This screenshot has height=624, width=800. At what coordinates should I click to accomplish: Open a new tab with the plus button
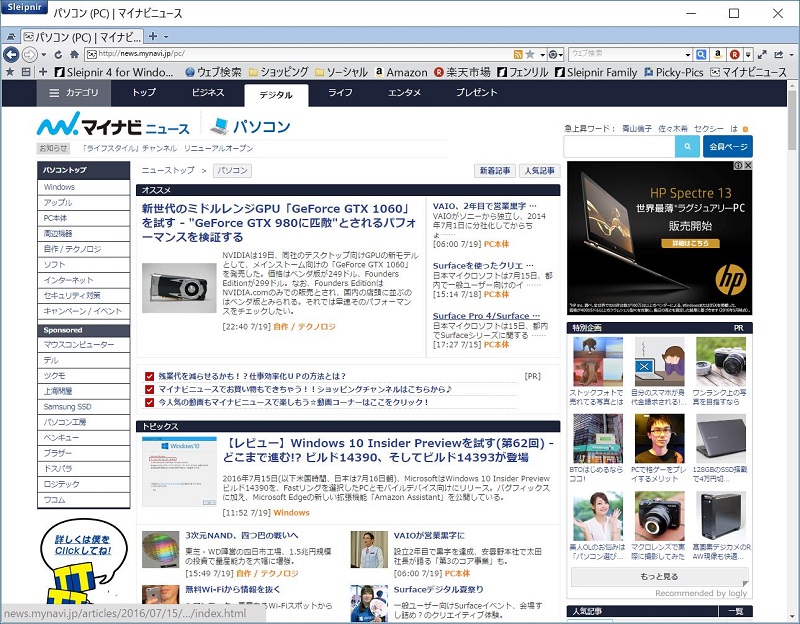[x=153, y=36]
